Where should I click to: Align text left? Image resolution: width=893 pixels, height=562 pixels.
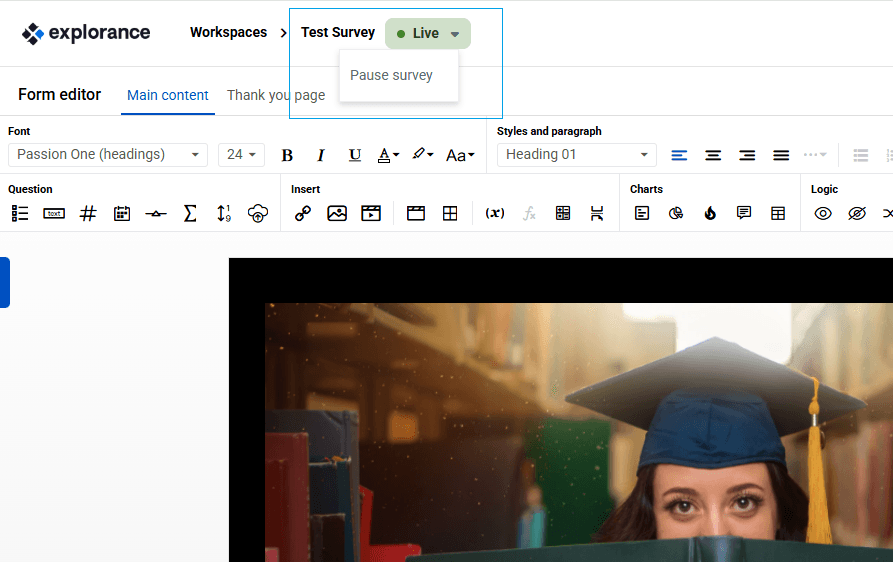679,155
